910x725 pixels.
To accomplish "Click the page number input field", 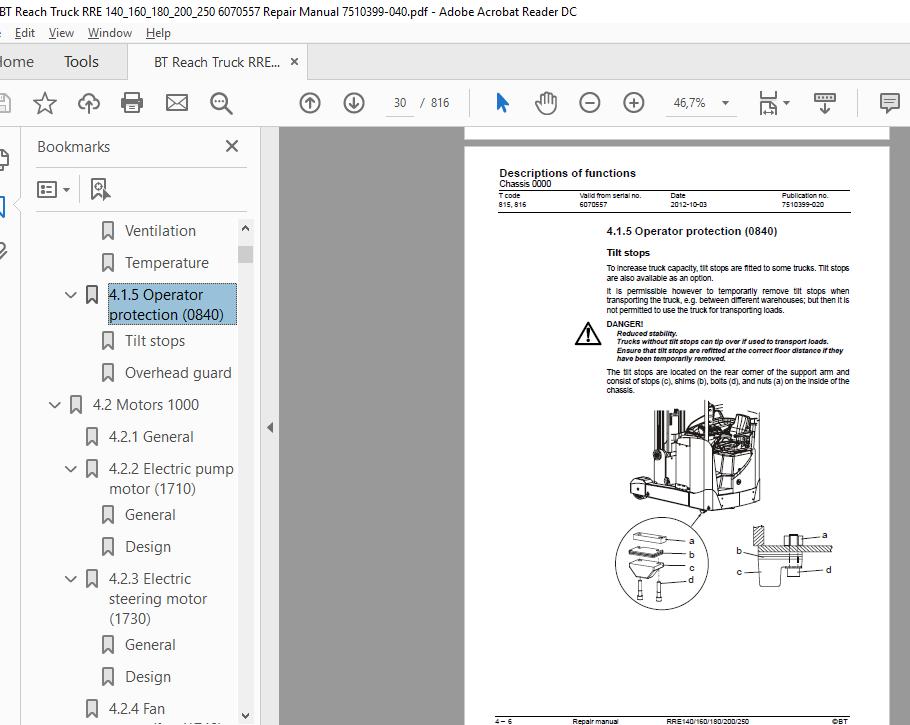I will pyautogui.click(x=400, y=103).
